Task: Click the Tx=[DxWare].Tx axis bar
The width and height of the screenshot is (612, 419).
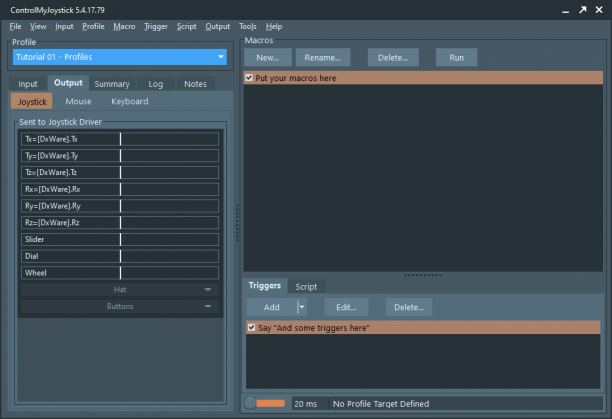Action: click(120, 139)
